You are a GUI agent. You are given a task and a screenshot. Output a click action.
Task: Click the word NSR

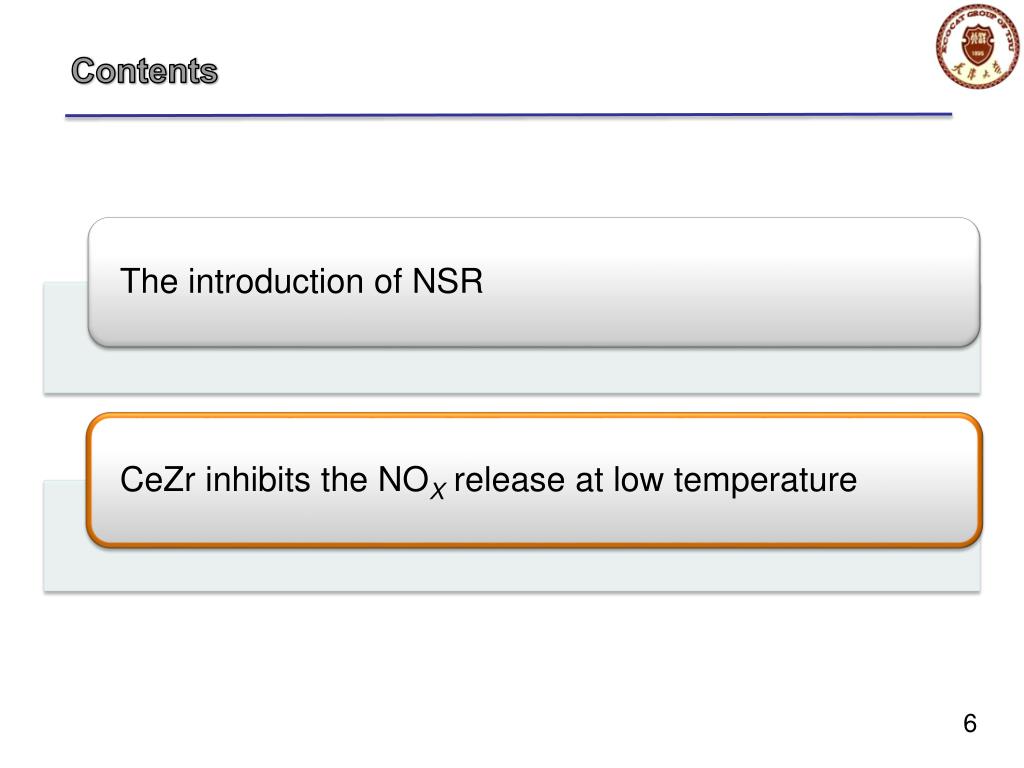[448, 281]
